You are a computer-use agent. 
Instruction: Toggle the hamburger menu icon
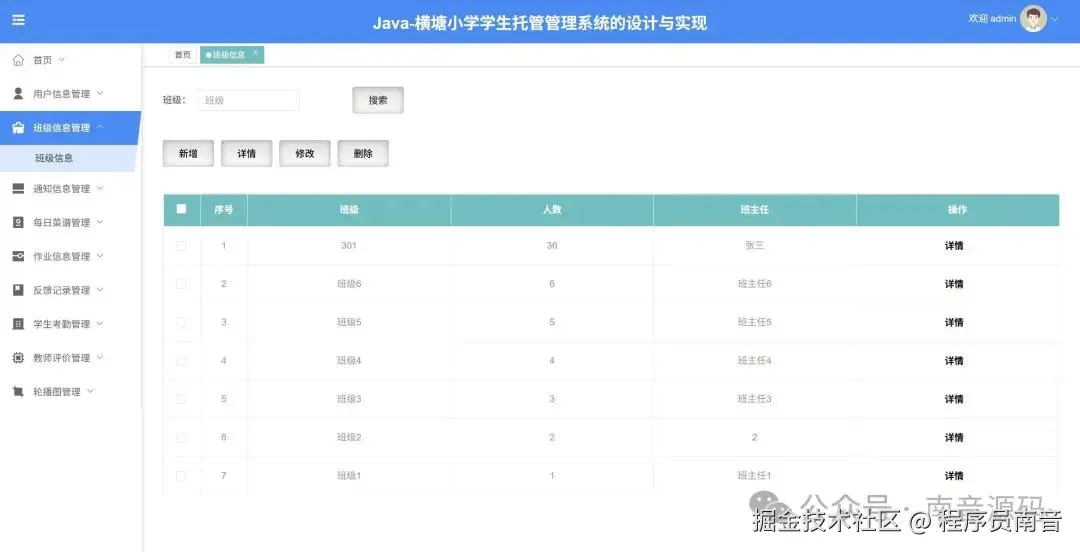point(19,20)
